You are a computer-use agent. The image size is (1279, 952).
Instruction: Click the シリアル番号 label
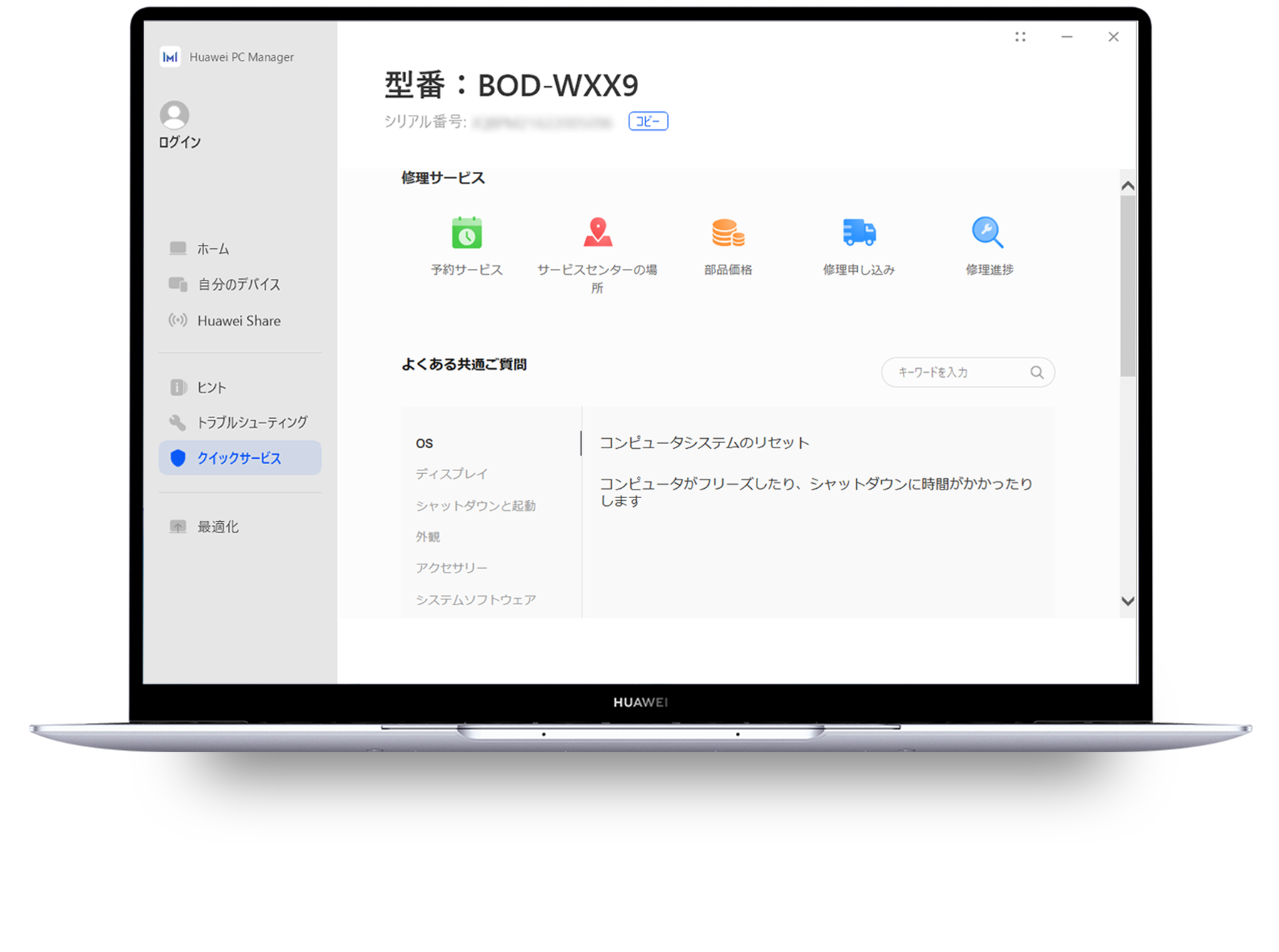pyautogui.click(x=425, y=122)
